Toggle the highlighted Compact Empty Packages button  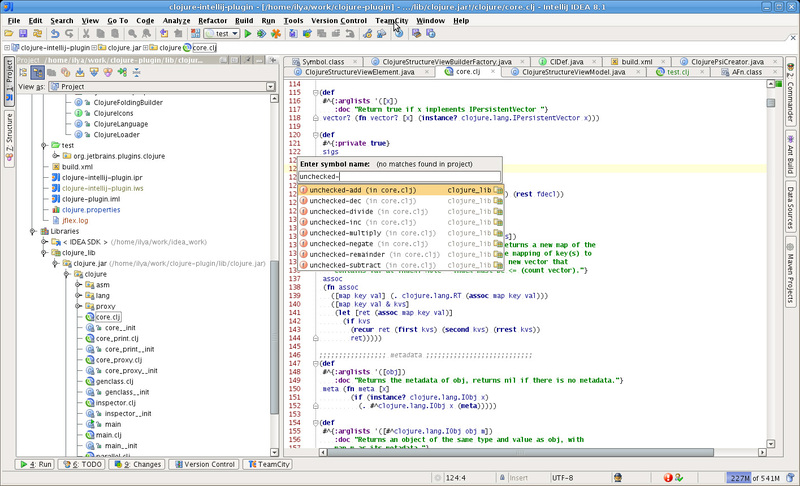[x=37, y=72]
